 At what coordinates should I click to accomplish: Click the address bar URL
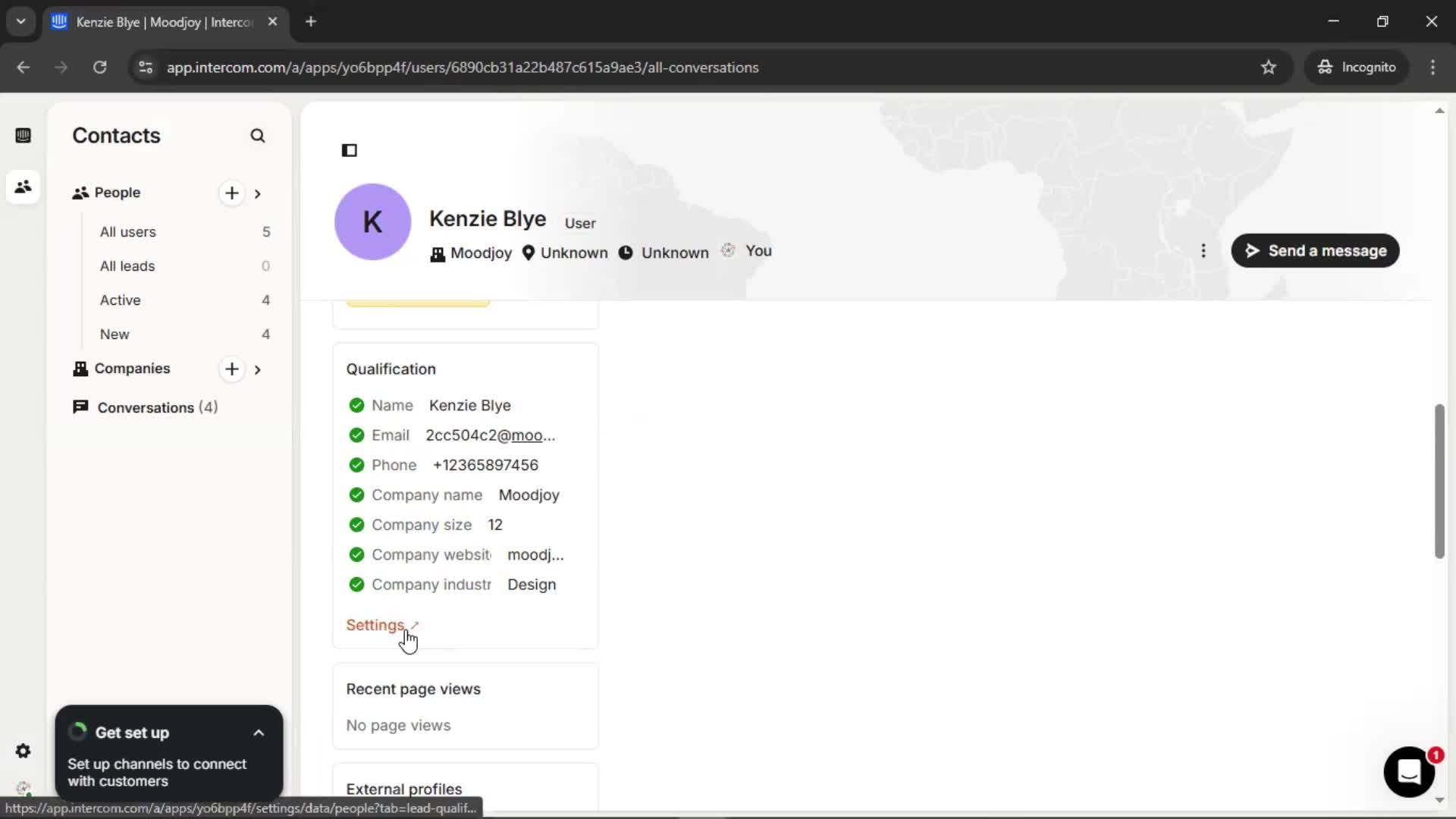click(x=463, y=67)
